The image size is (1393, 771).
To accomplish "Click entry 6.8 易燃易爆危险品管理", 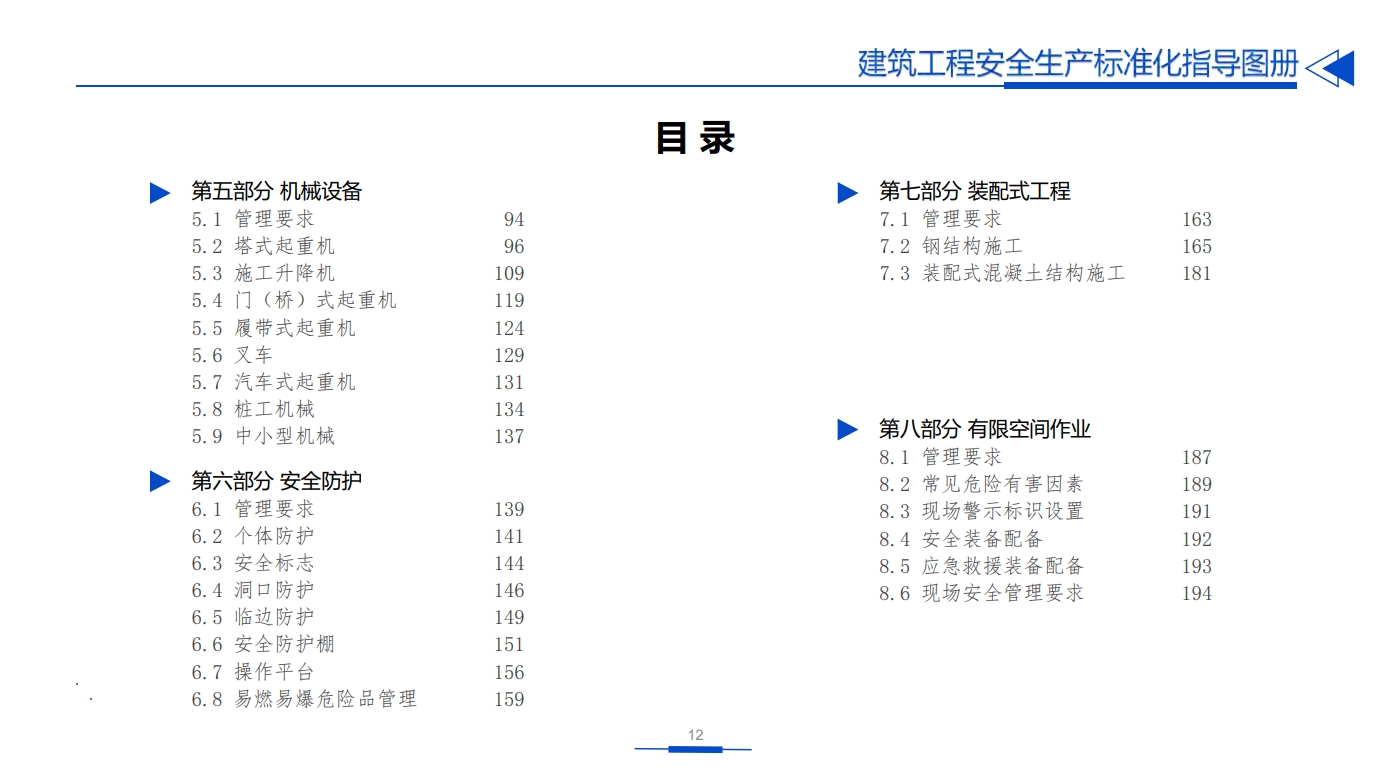I will pyautogui.click(x=304, y=699).
